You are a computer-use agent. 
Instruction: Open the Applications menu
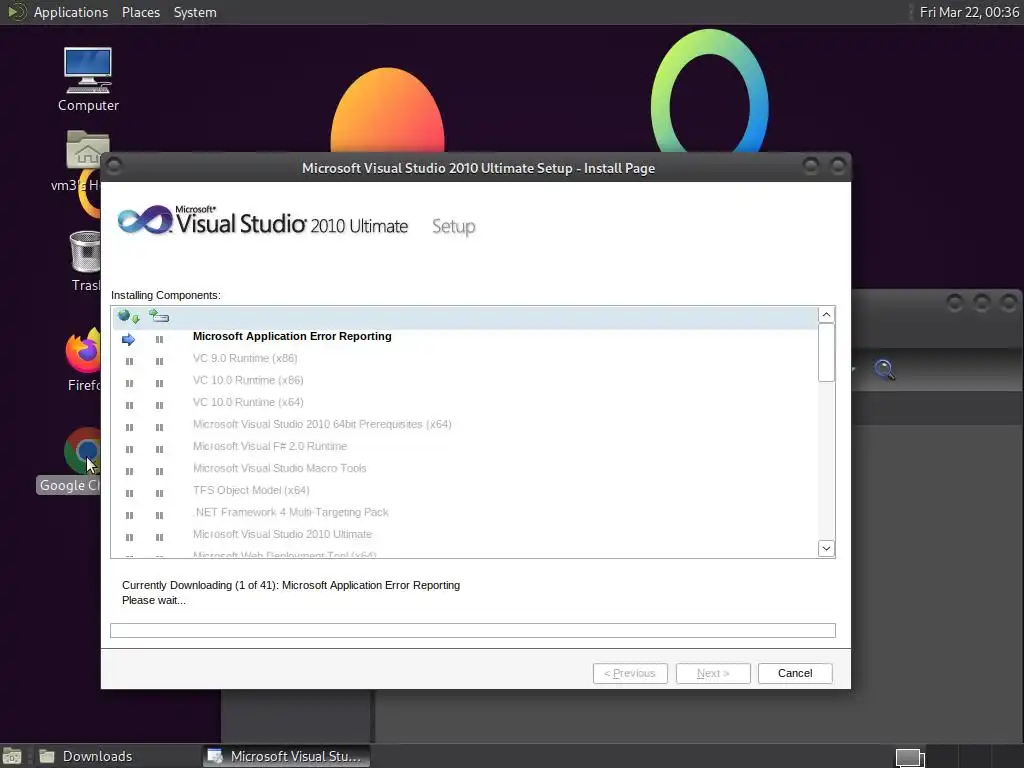click(71, 12)
